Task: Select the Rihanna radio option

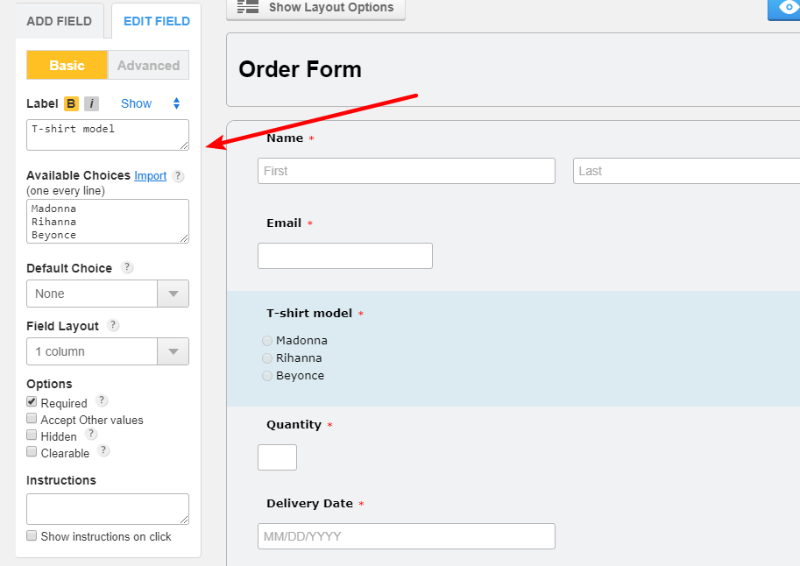Action: (267, 358)
